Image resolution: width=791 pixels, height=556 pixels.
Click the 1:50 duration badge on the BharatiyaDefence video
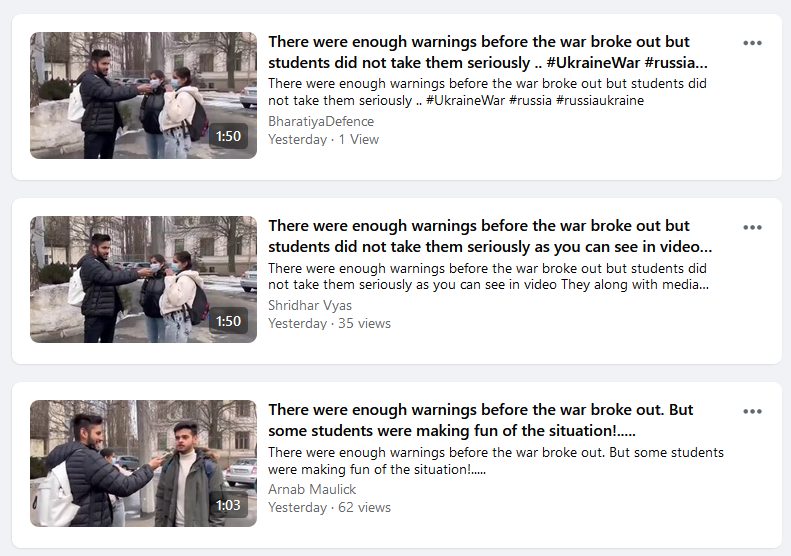tap(228, 137)
